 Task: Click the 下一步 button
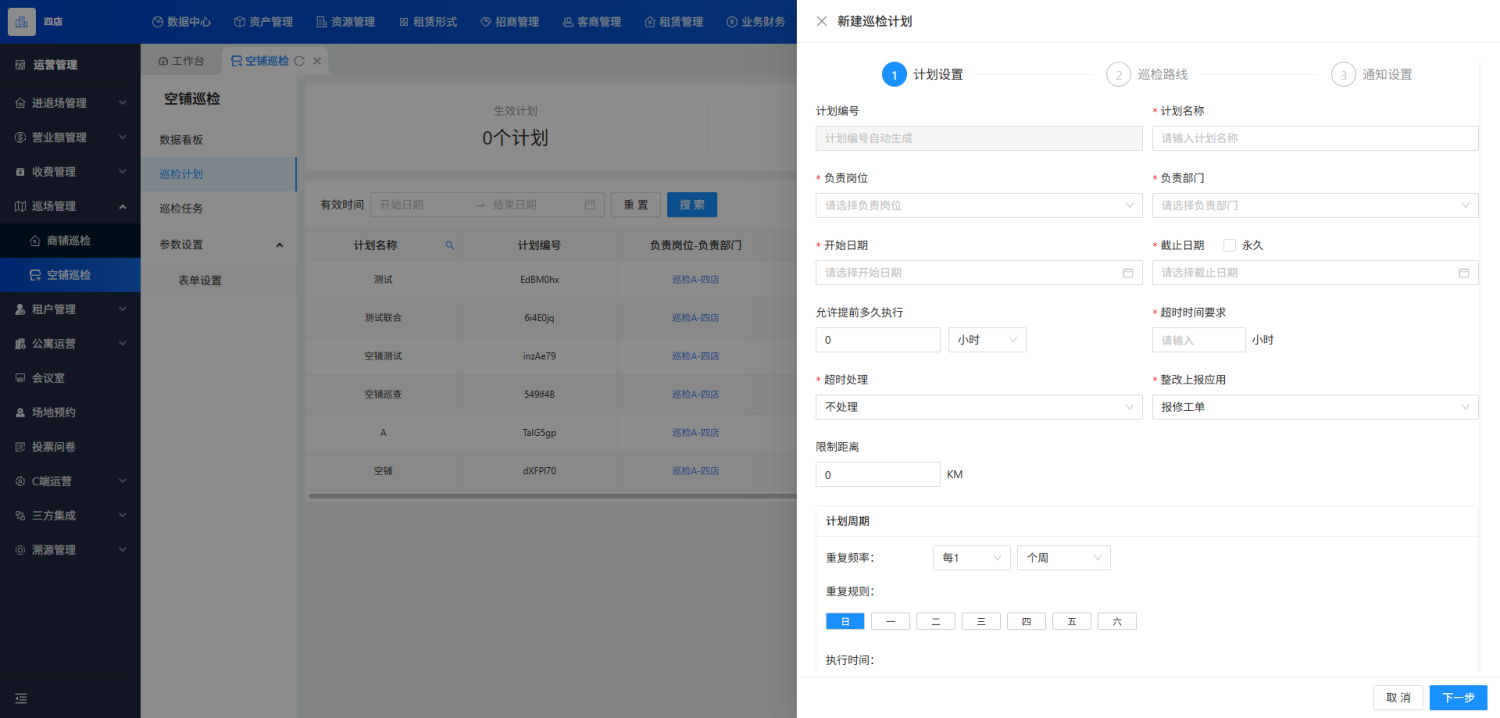point(1458,697)
